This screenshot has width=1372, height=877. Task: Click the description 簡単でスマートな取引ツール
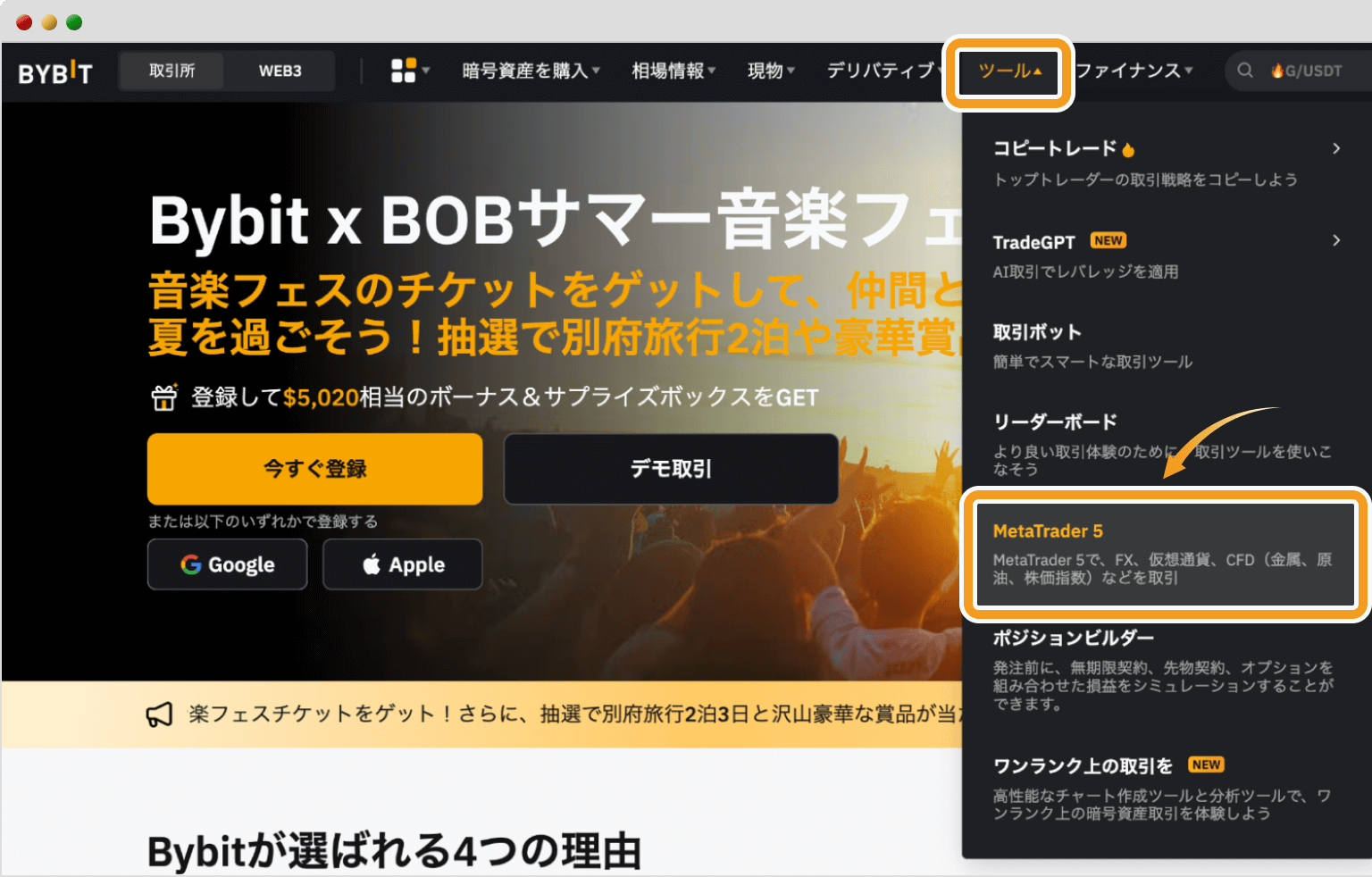coord(1092,362)
